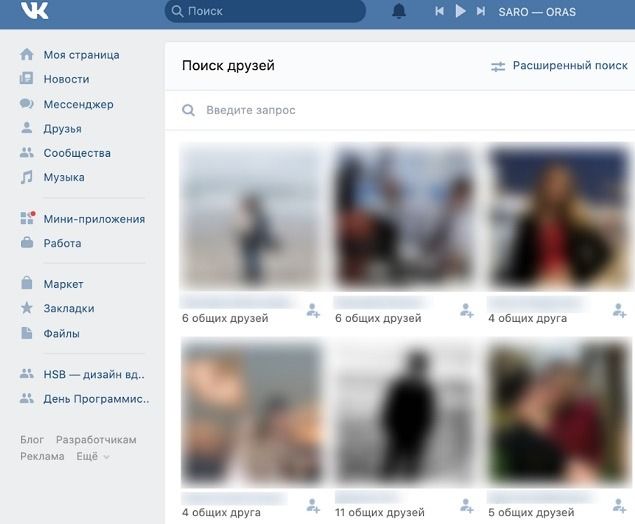Open Мини-приложения

coord(94,219)
